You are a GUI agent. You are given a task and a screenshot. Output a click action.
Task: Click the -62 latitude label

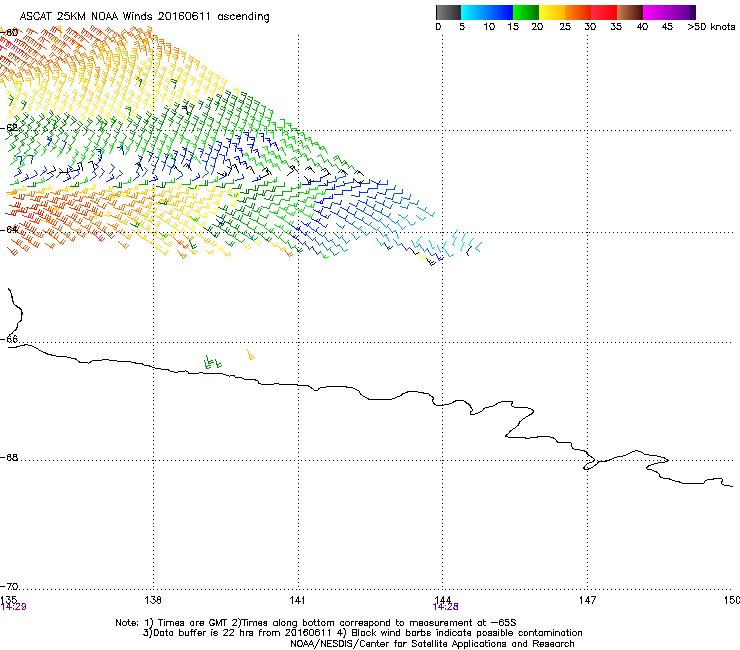coord(10,128)
